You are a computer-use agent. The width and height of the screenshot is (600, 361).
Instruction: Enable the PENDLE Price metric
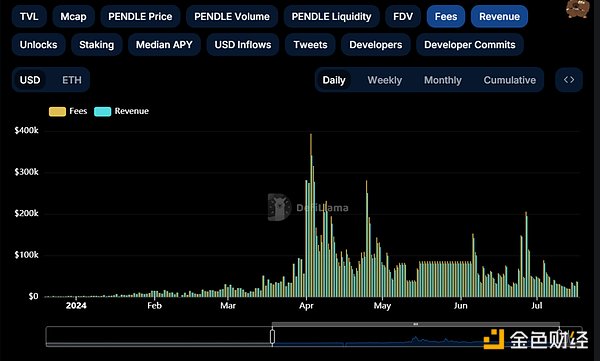point(140,16)
